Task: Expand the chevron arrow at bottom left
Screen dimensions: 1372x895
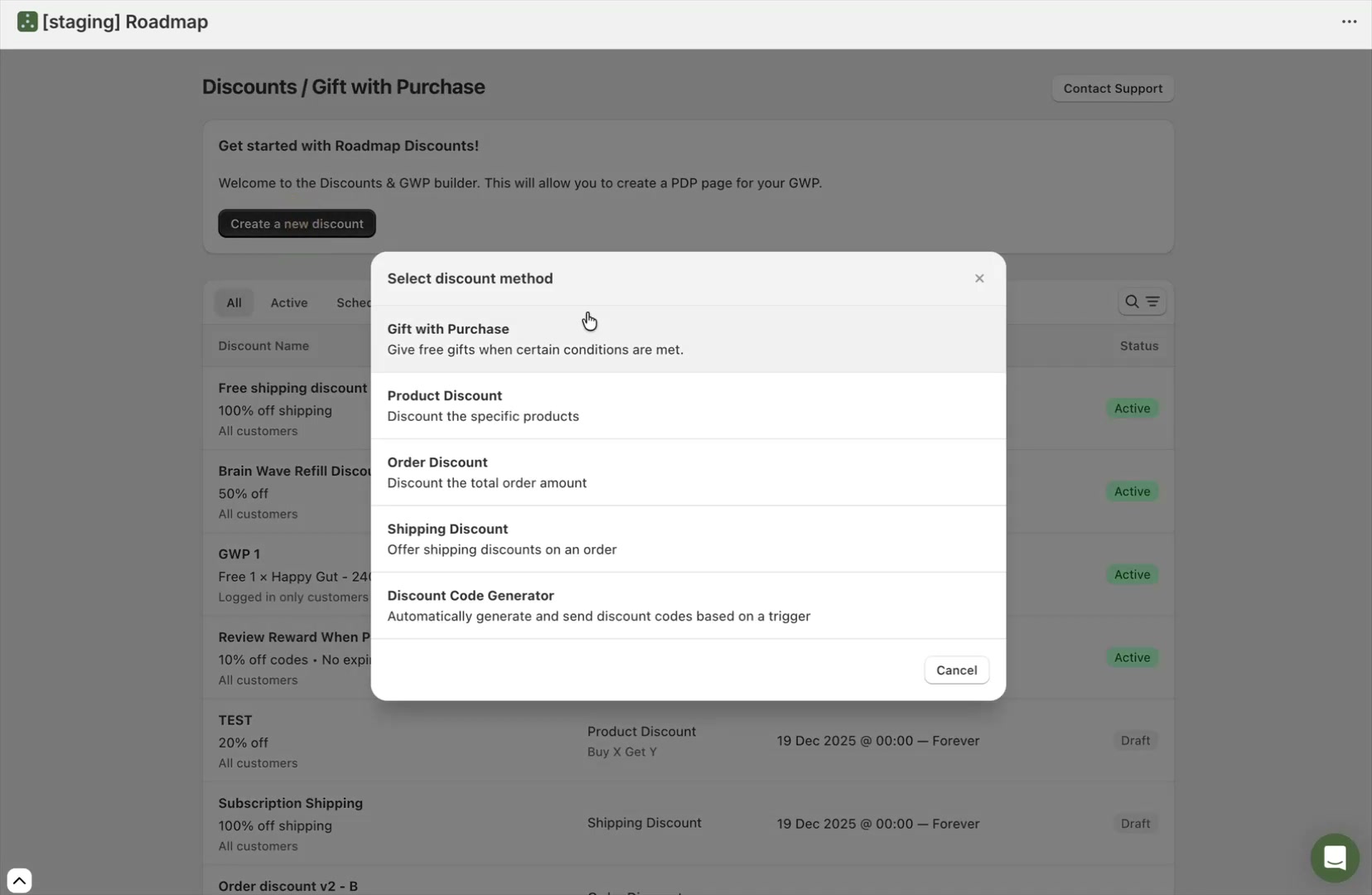Action: point(19,880)
